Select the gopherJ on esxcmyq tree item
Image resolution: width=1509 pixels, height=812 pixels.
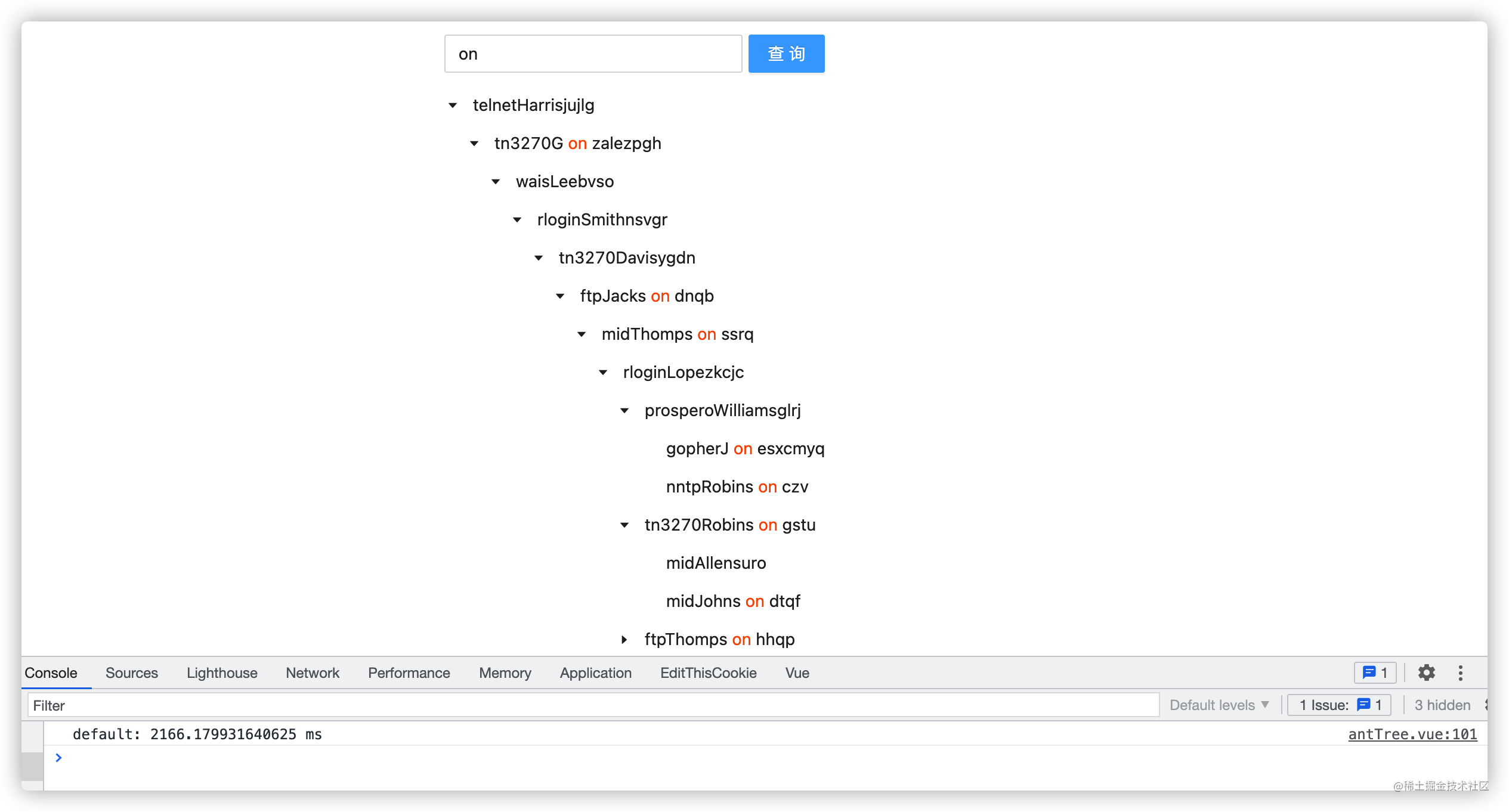coord(745,448)
